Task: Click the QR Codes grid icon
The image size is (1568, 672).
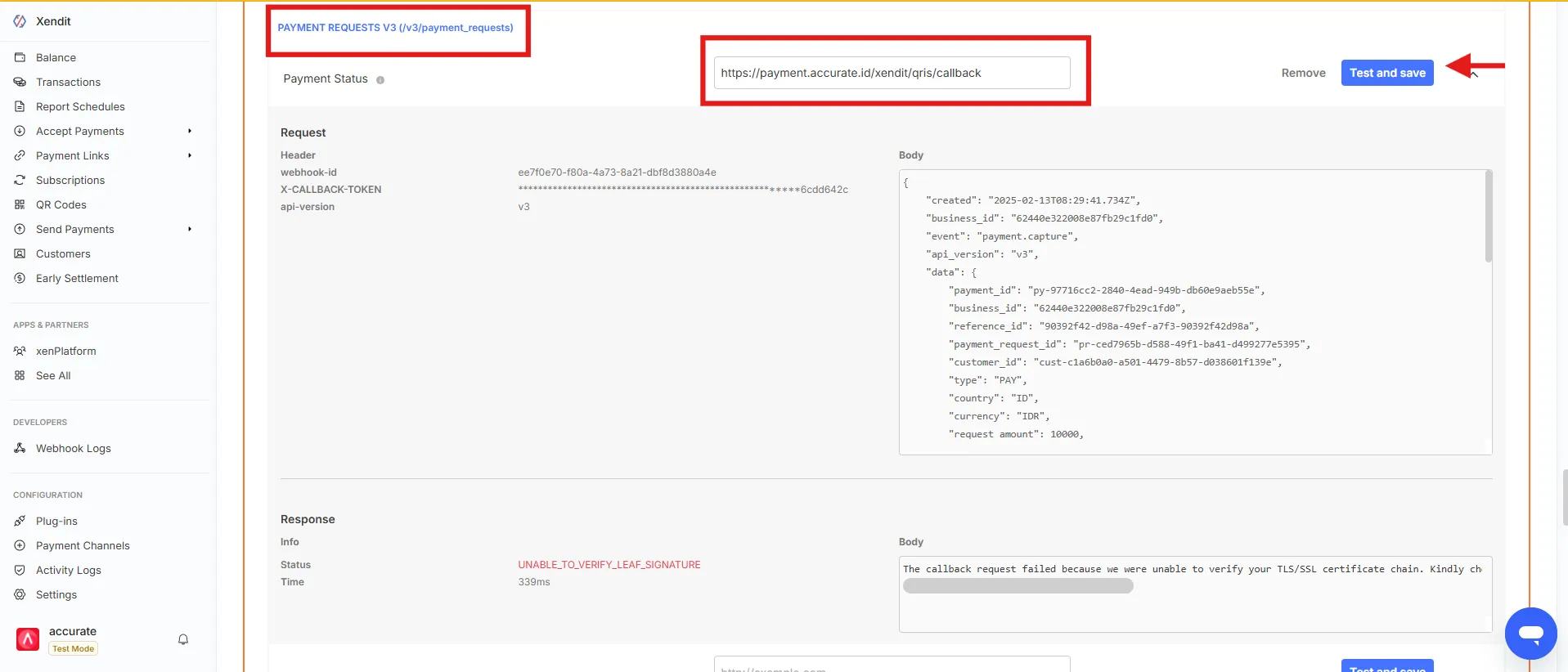Action: click(20, 204)
